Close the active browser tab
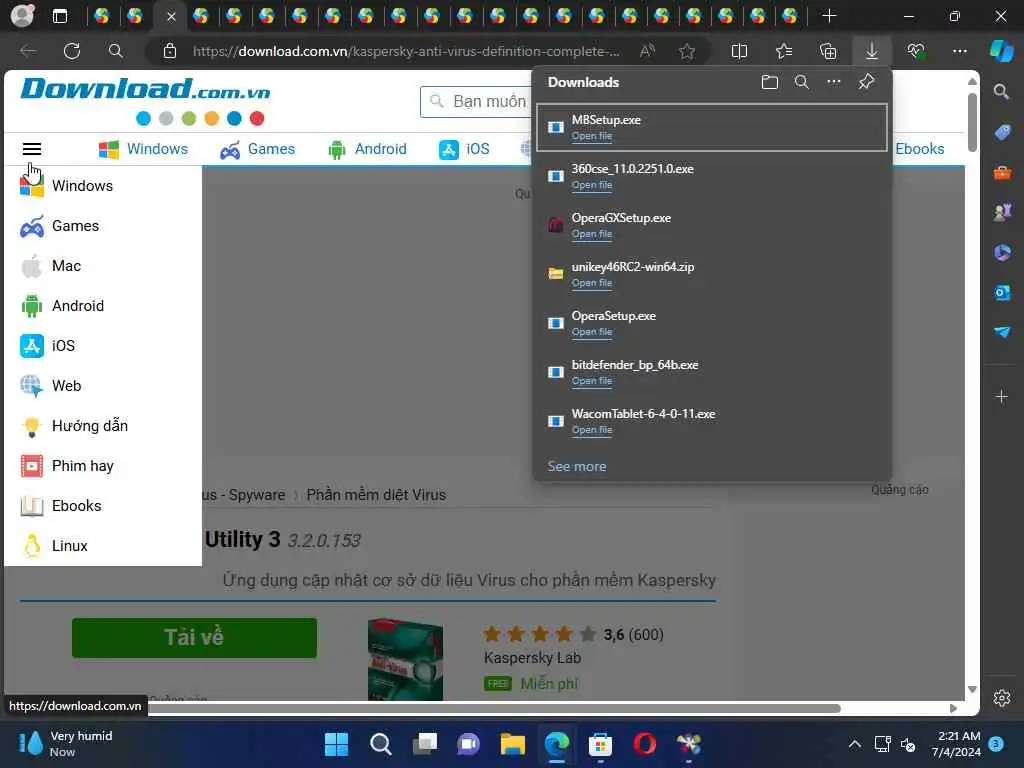The image size is (1024, 768). coord(171,16)
